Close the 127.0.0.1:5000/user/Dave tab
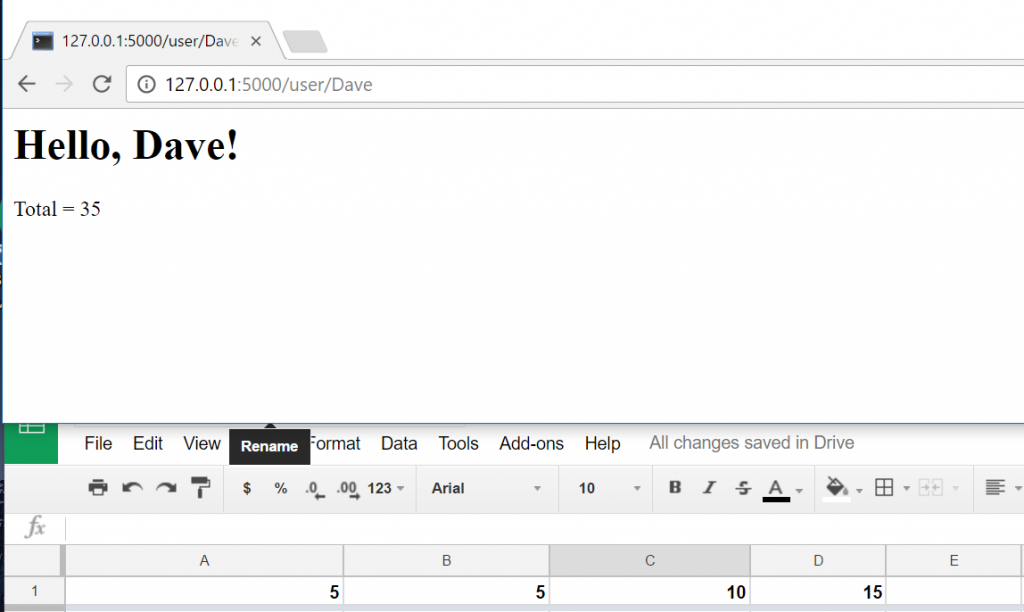1024x612 pixels. click(x=256, y=41)
